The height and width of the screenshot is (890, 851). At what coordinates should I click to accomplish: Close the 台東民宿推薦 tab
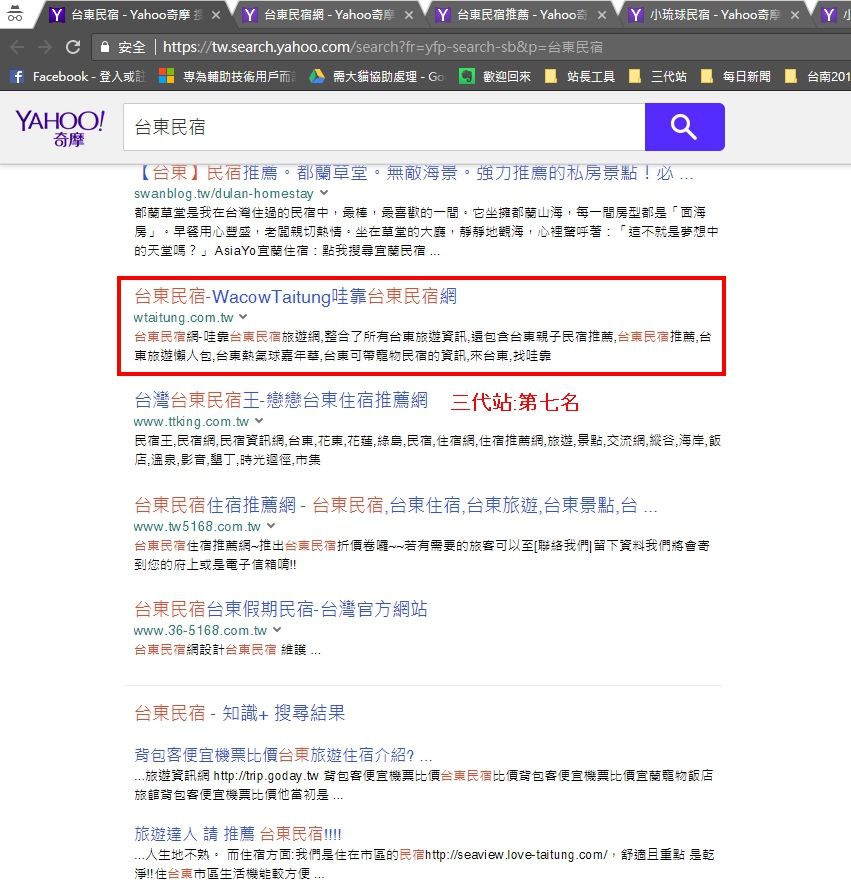click(x=602, y=15)
